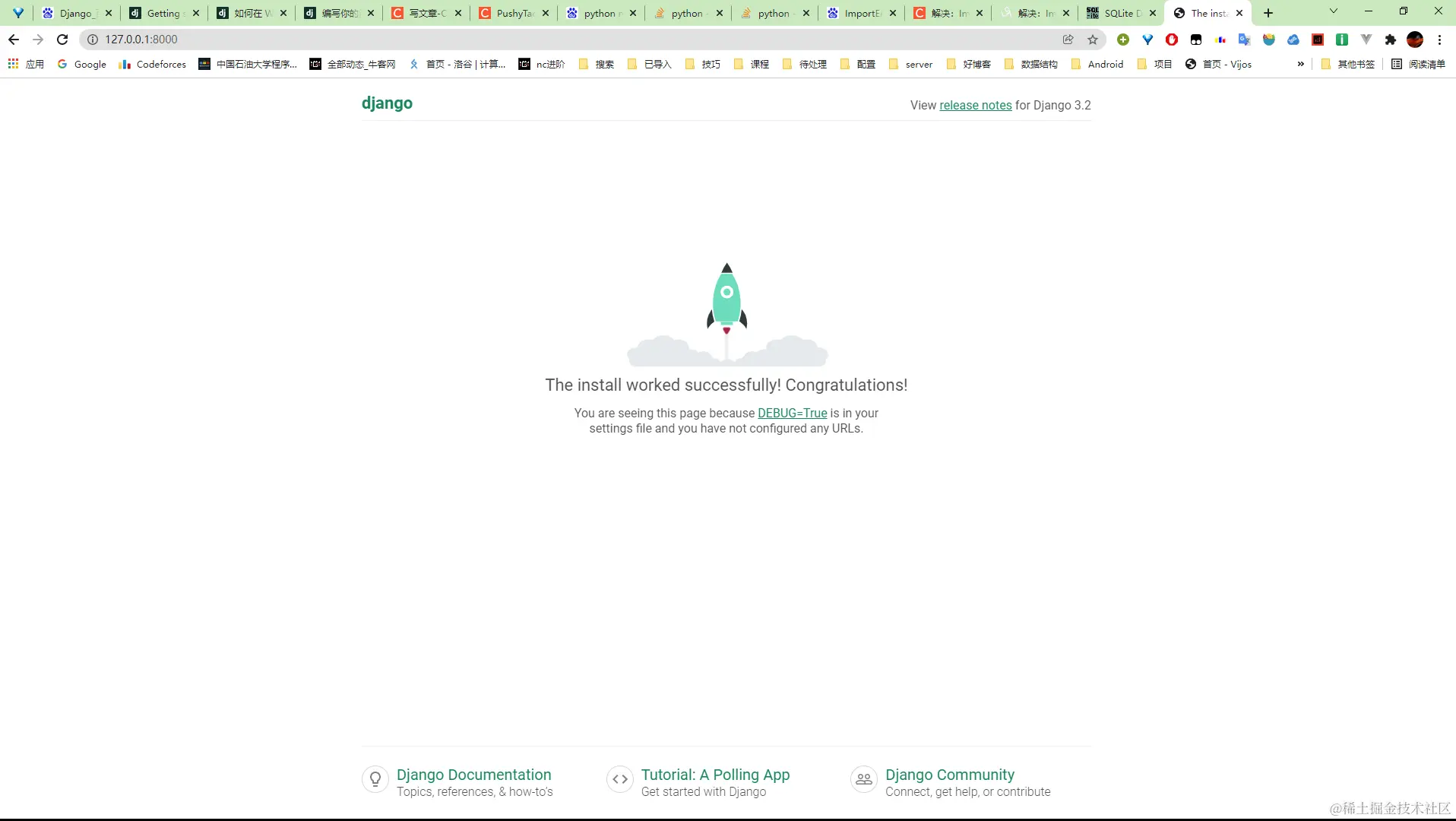Open the server bookmarks folder
This screenshot has height=821, width=1456.
pos(910,64)
